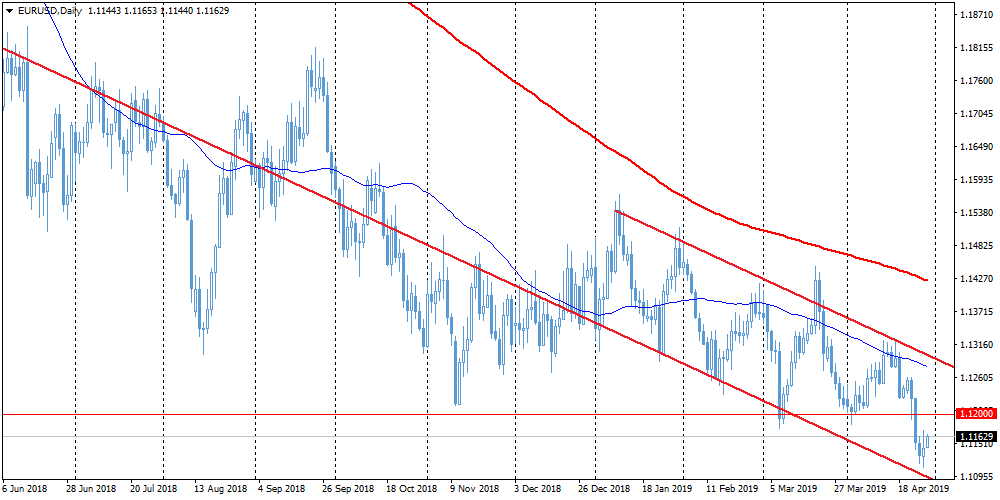
Task: Click the 1.16490 price axis label
Action: [976, 147]
